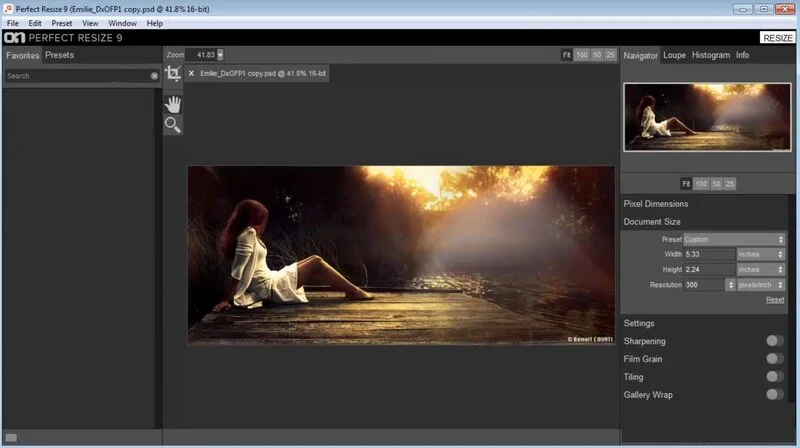800x448 pixels.
Task: Select the Zoom magnifier tool
Action: tap(173, 125)
